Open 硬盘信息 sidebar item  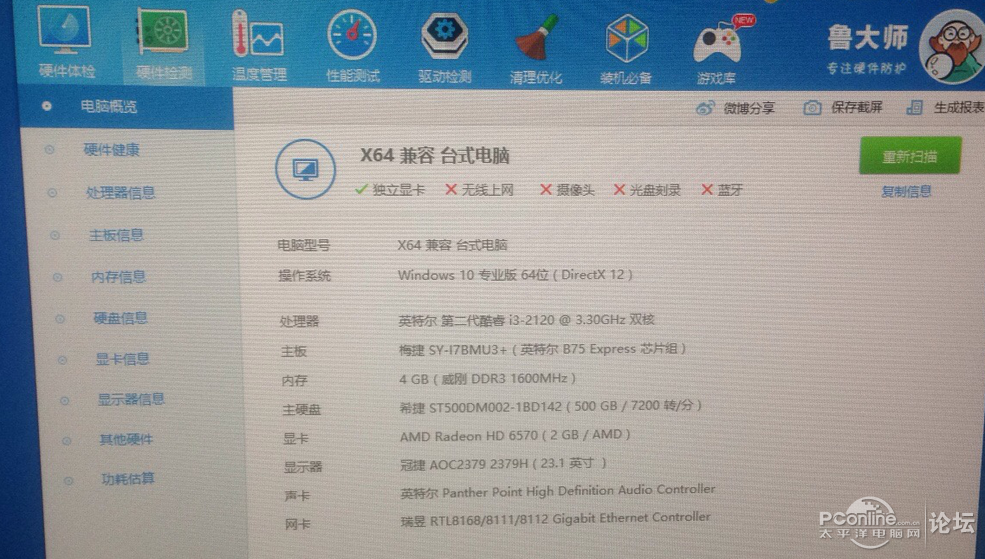[121, 318]
